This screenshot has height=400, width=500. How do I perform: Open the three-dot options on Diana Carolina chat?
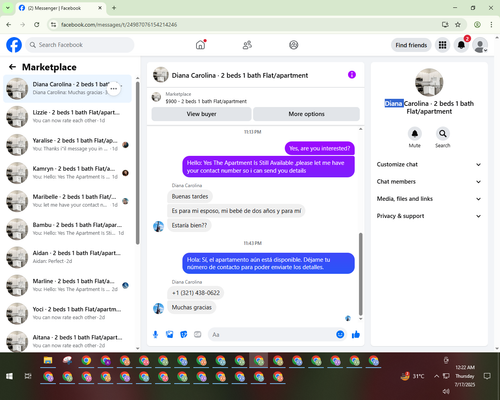click(114, 89)
